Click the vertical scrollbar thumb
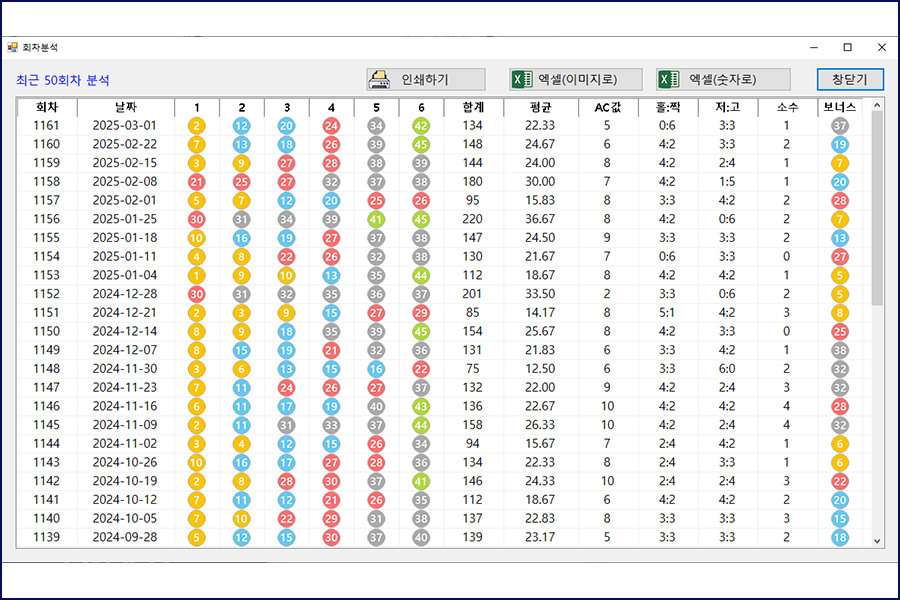Image resolution: width=900 pixels, height=600 pixels. 877,208
